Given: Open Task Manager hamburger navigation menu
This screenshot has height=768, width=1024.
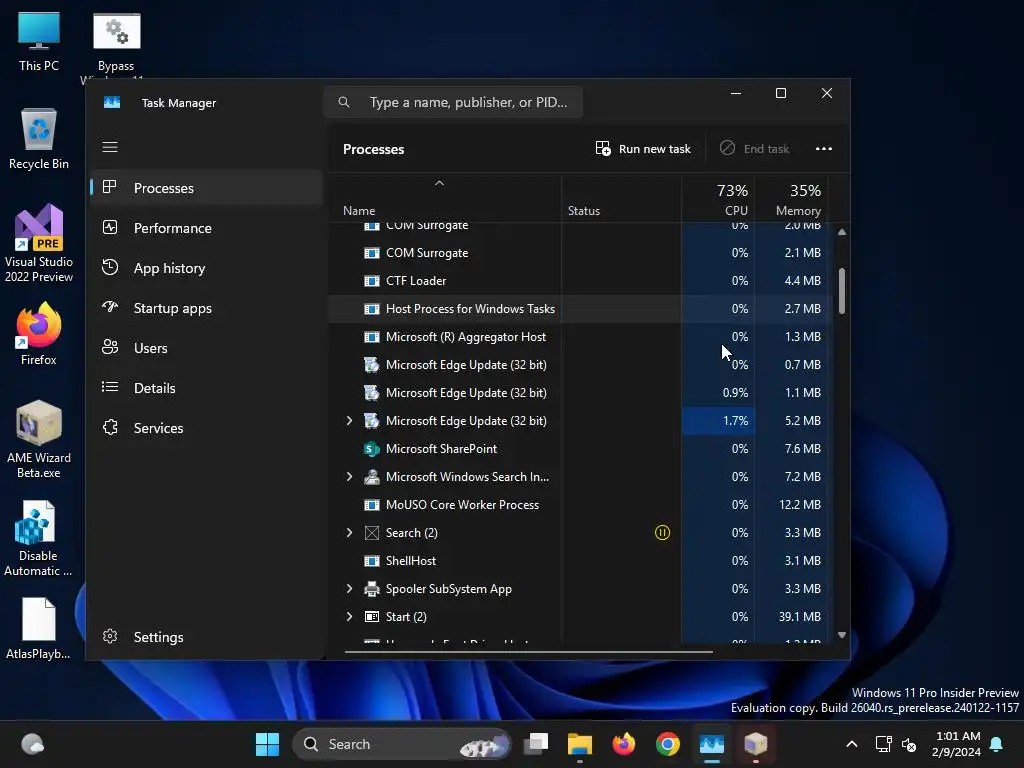Looking at the screenshot, I should (x=110, y=147).
